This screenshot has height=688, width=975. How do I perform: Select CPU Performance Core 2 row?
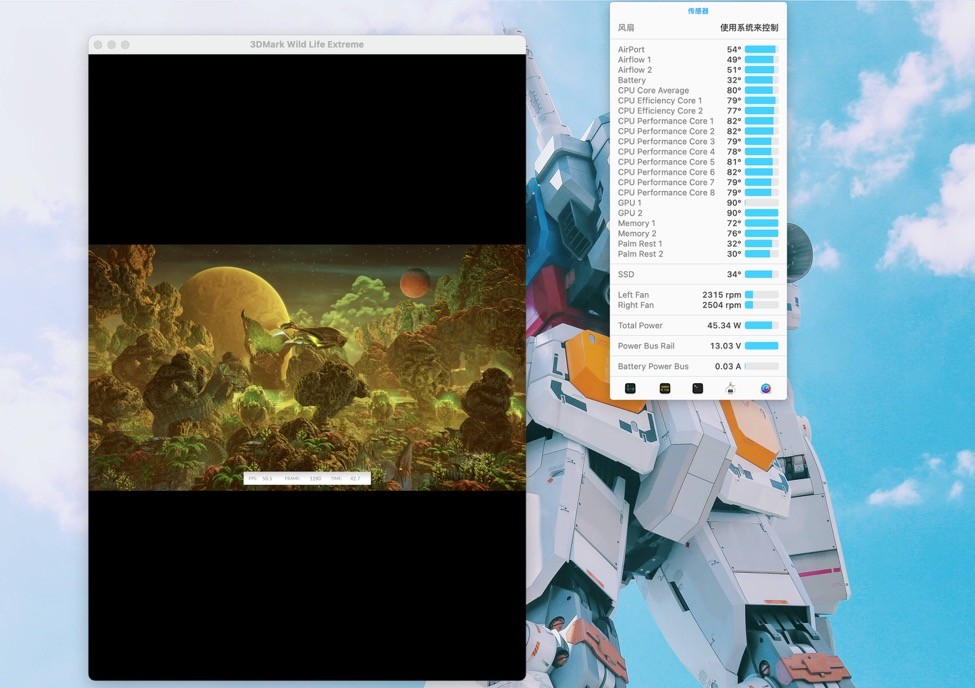pyautogui.click(x=698, y=131)
